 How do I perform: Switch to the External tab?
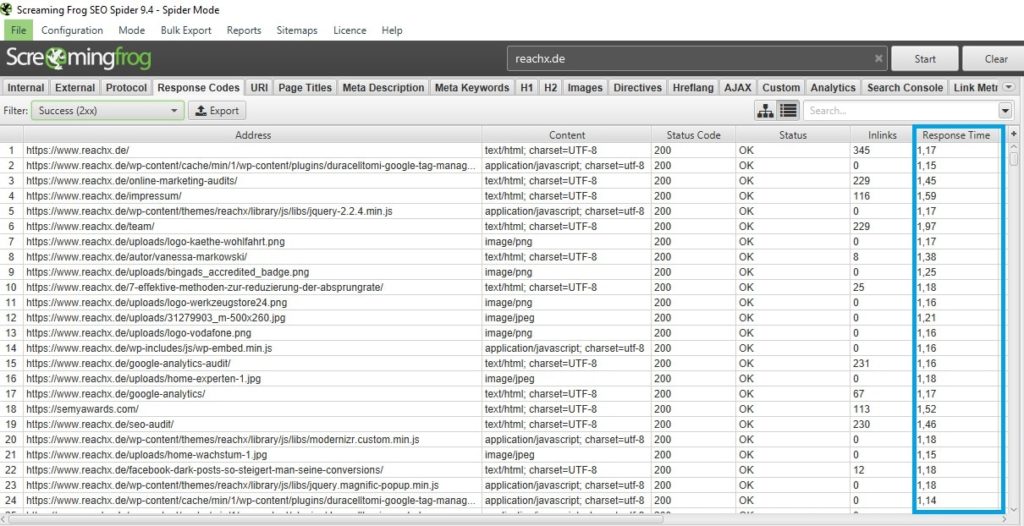75,88
